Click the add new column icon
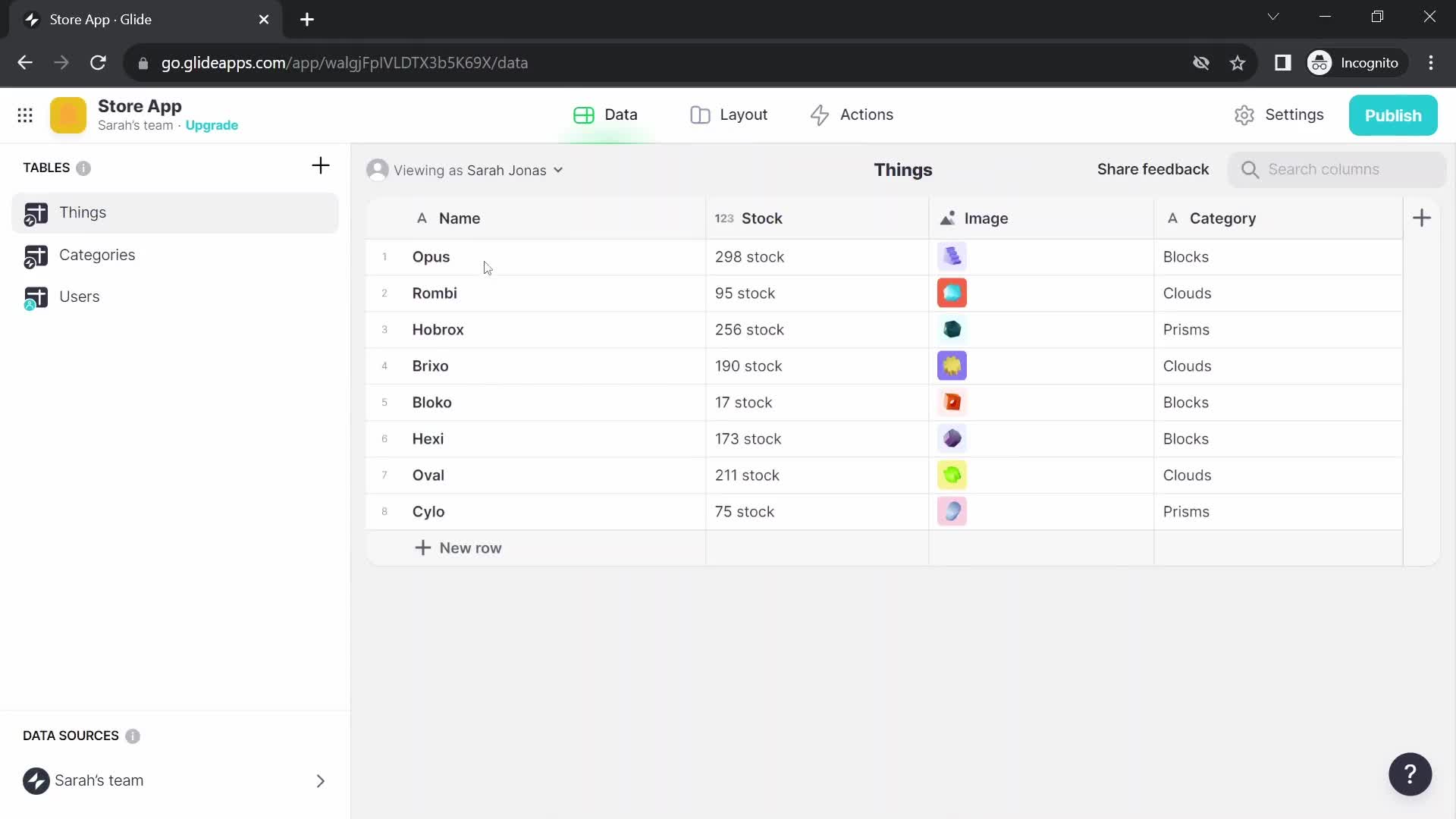Viewport: 1456px width, 819px height. click(1423, 218)
